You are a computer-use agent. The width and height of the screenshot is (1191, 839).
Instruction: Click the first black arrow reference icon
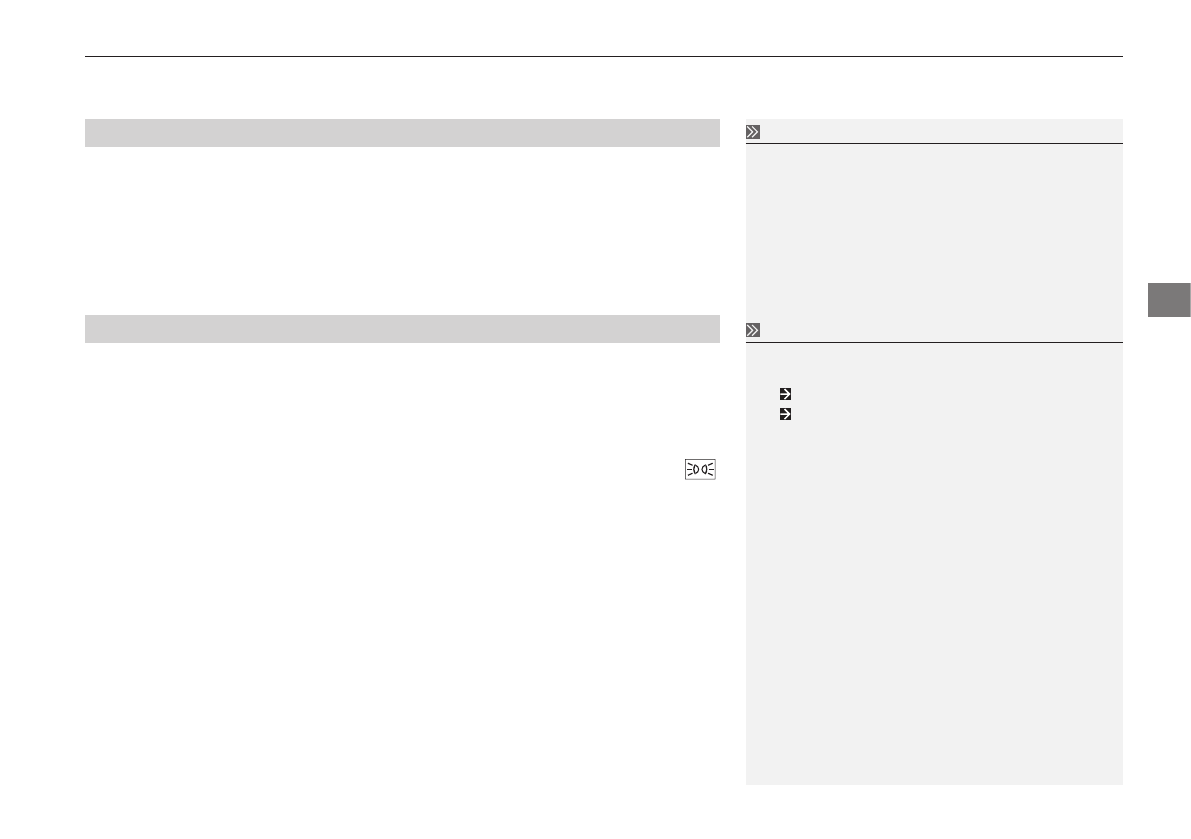coord(785,394)
